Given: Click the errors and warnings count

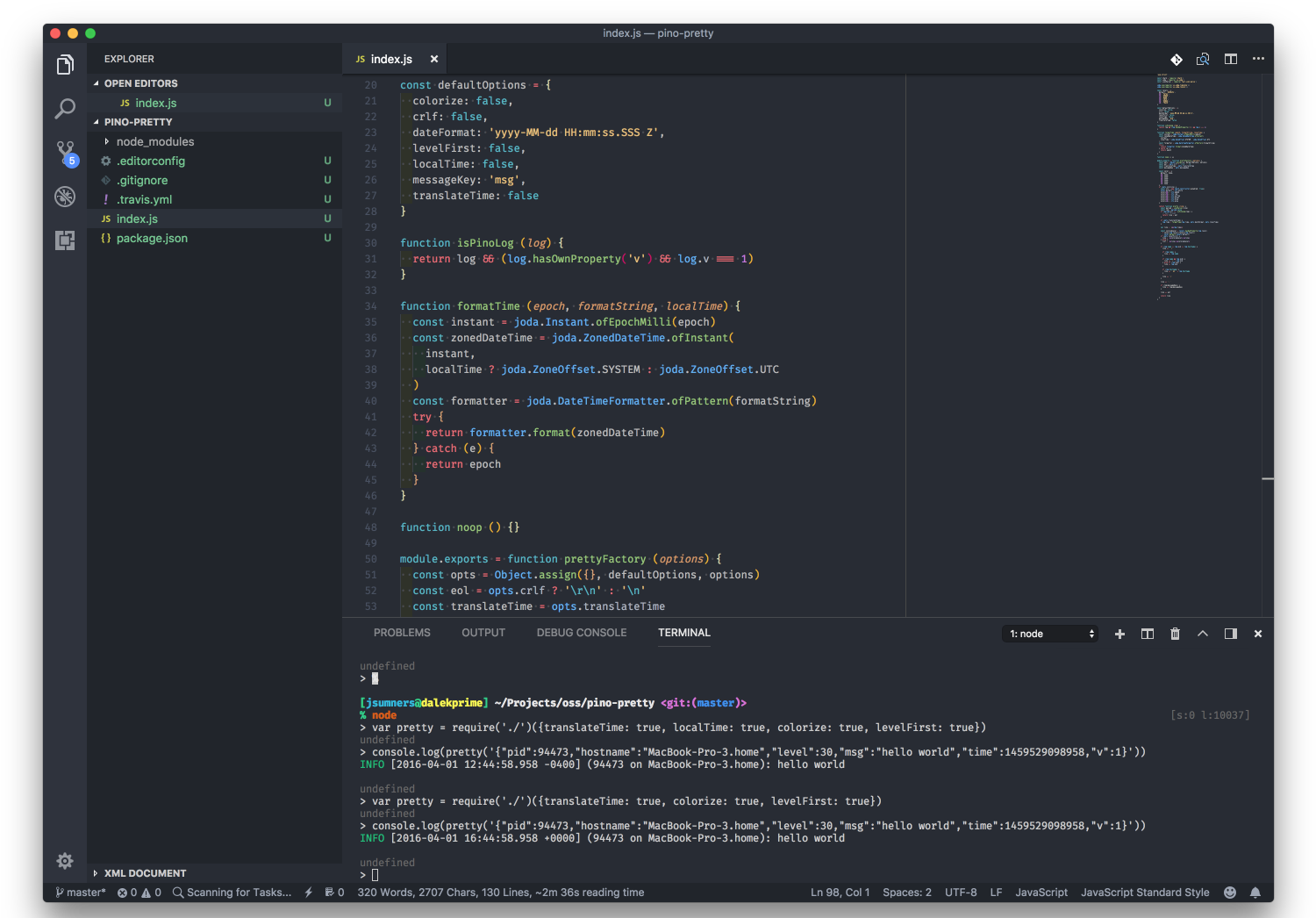Looking at the screenshot, I should [x=139, y=893].
